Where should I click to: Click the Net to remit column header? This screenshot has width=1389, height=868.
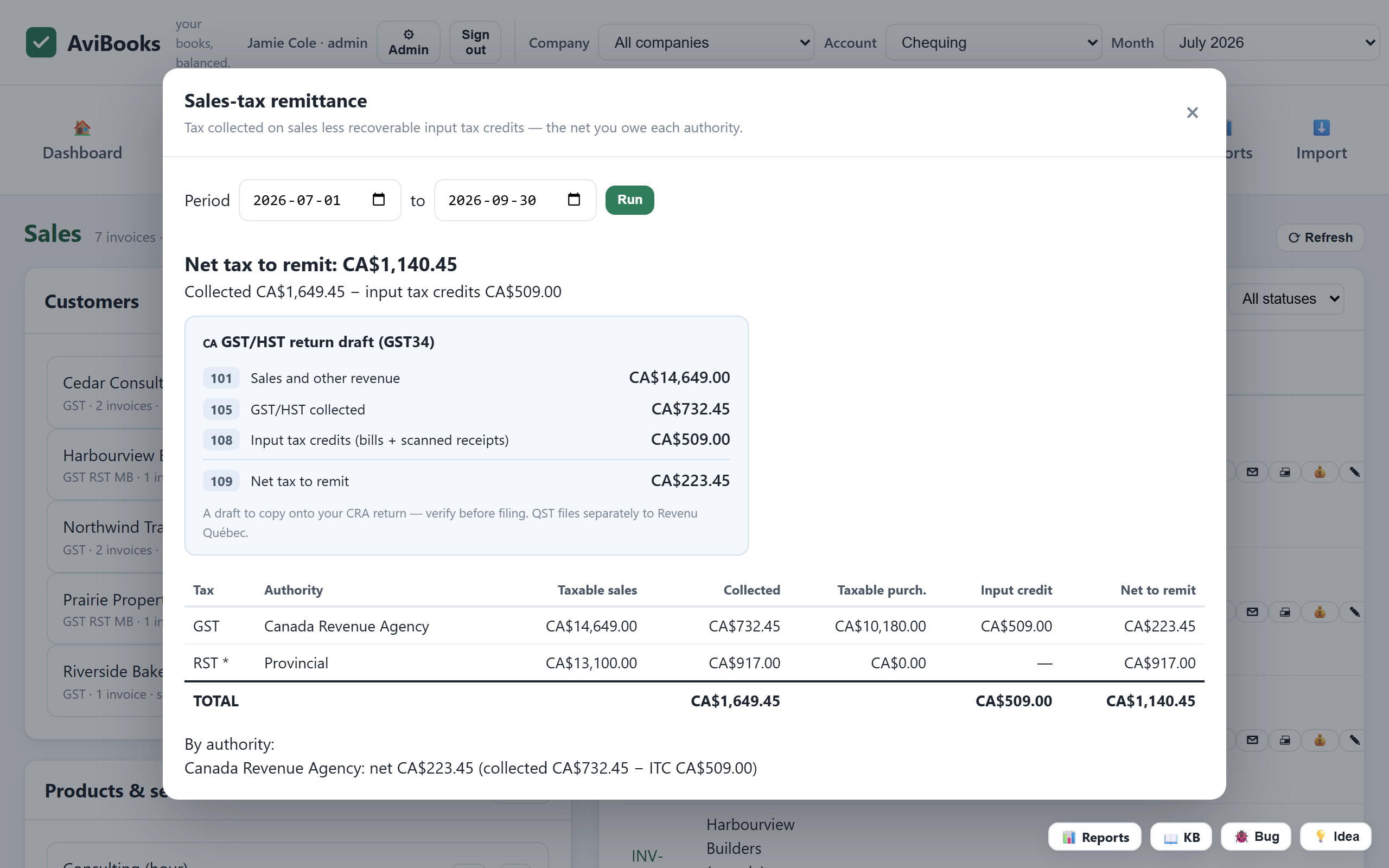pyautogui.click(x=1158, y=590)
